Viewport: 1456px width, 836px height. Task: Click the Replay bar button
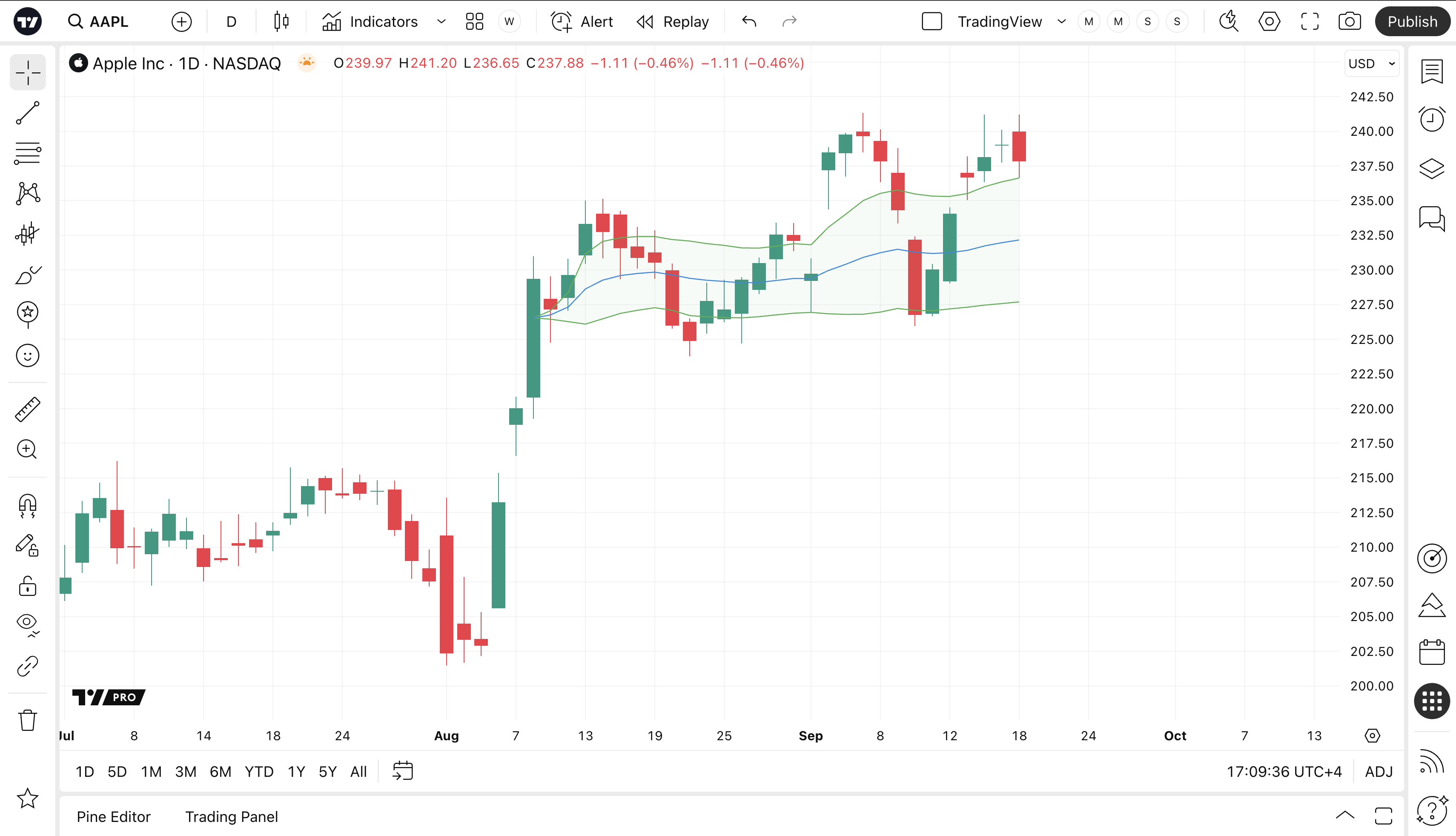tap(673, 22)
